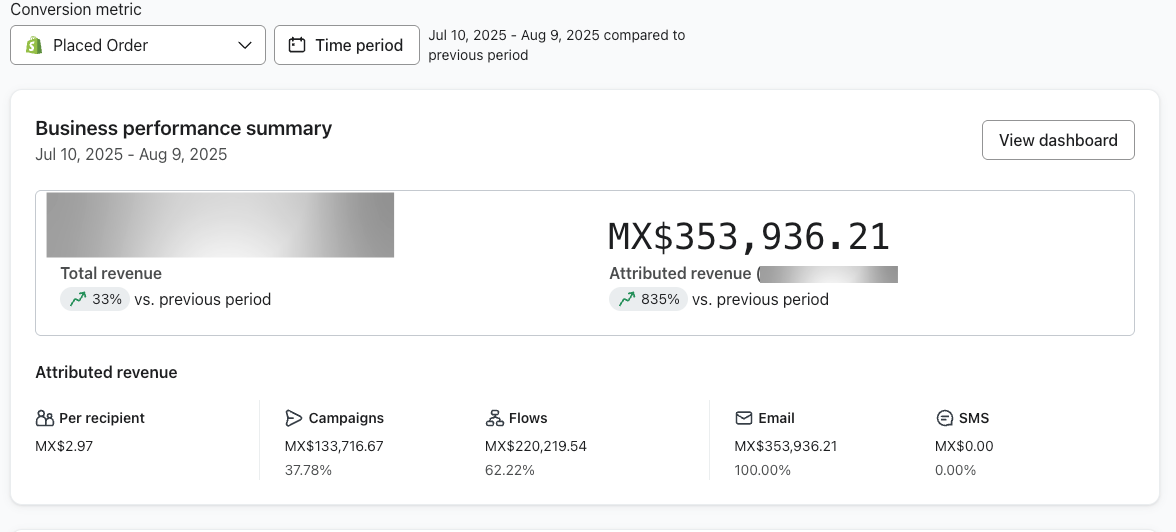Click the Business performance summary heading
Viewport: 1176px width, 532px height.
pos(183,128)
